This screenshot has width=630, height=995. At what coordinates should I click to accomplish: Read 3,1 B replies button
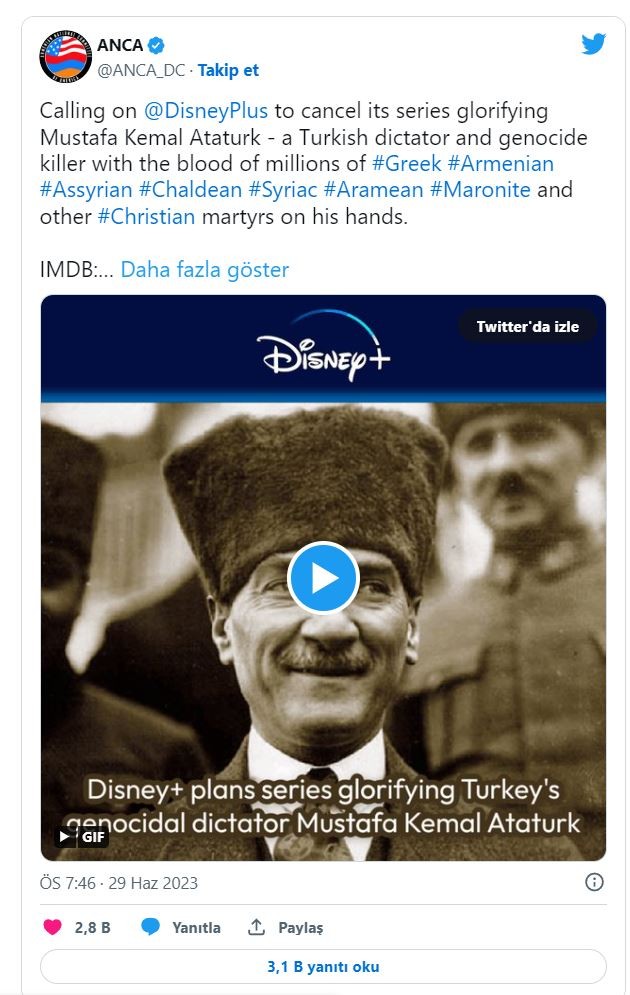click(323, 967)
